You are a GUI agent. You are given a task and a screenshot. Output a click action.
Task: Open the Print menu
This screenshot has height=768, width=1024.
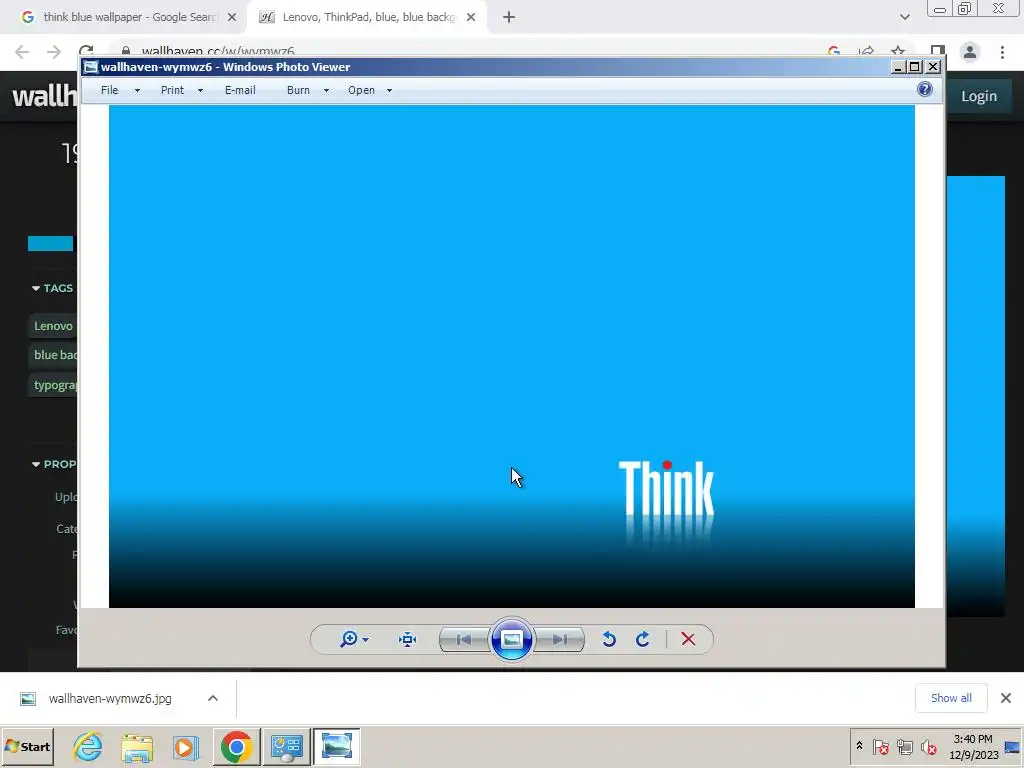172,90
